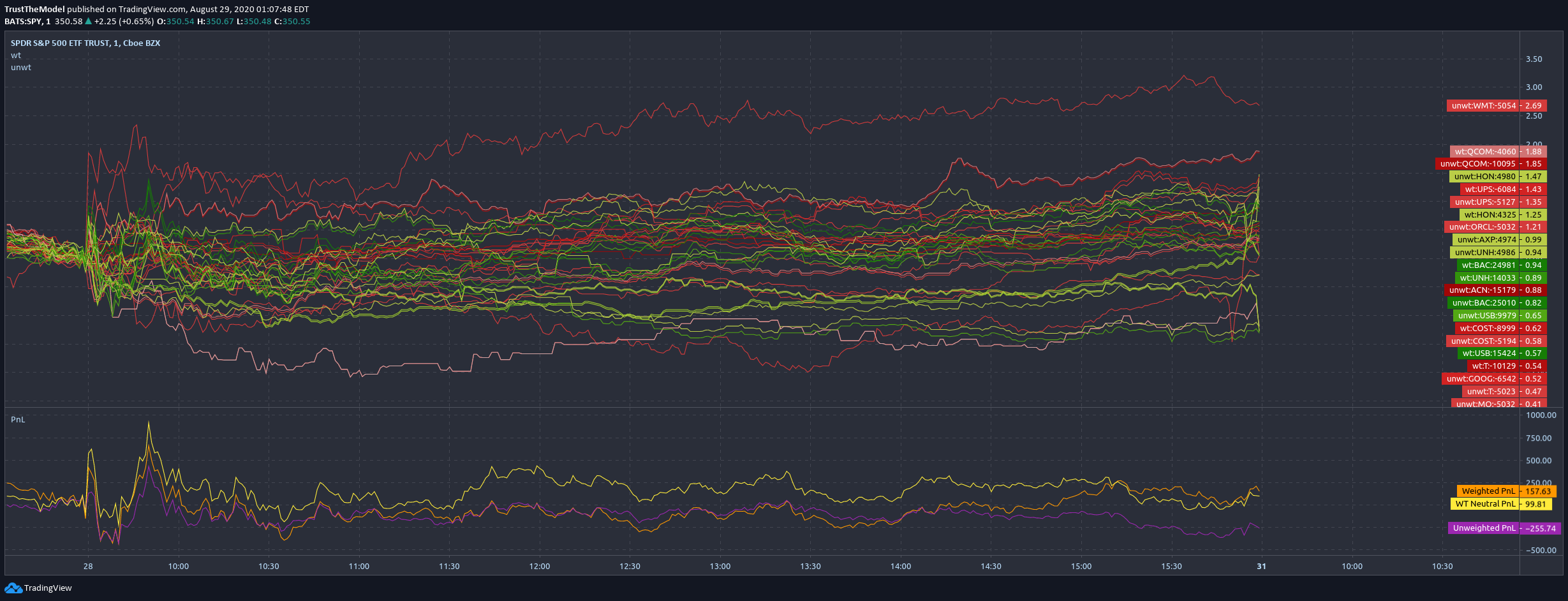Click the unwt:COST:-5194 price label

1497,341
